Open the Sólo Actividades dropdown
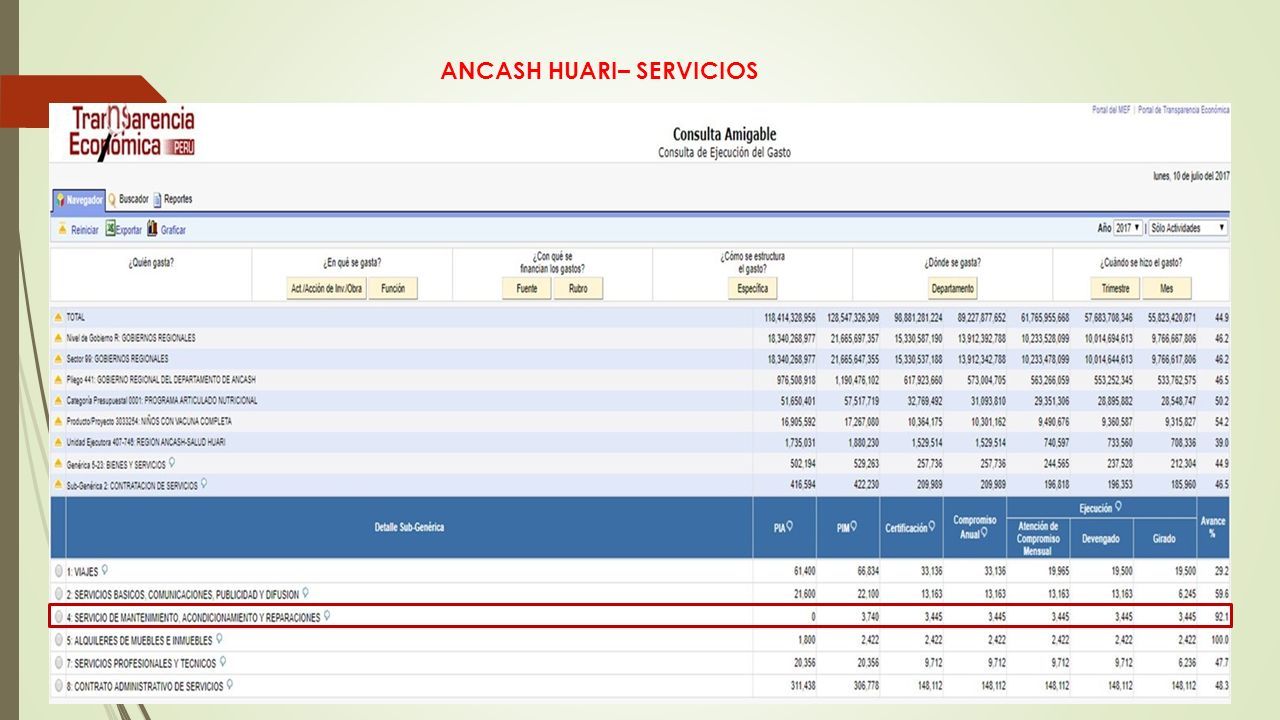1280x720 pixels. coord(1188,228)
